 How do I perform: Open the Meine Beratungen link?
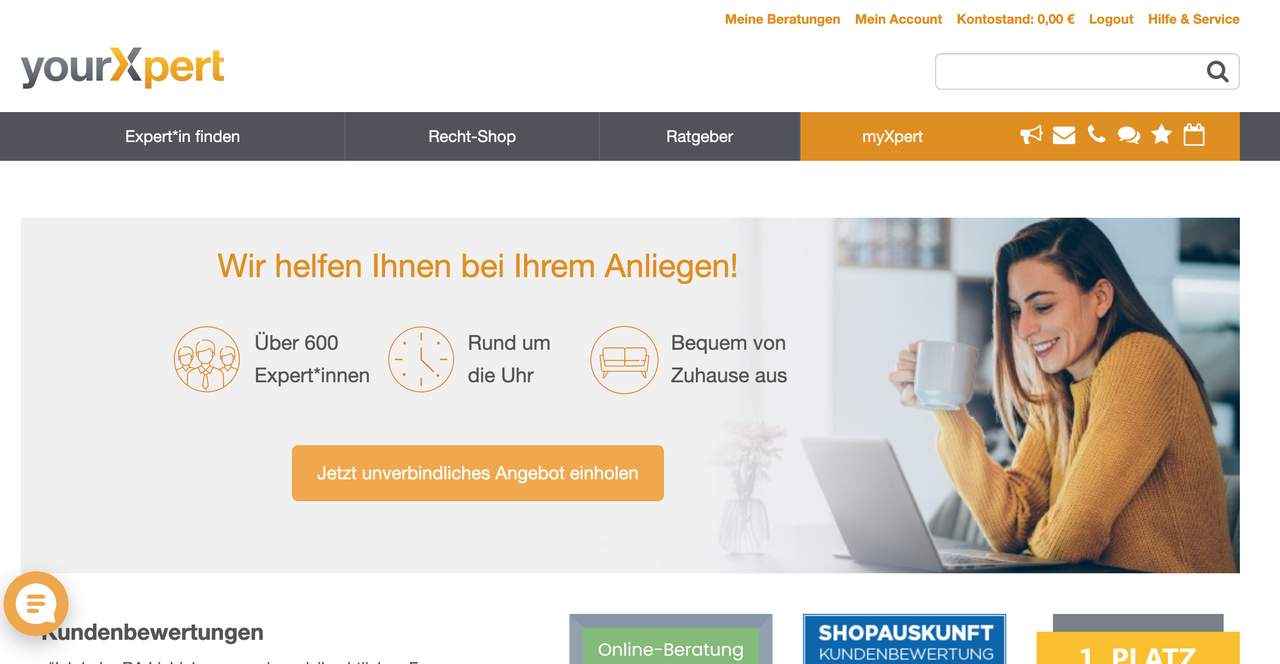coord(782,19)
